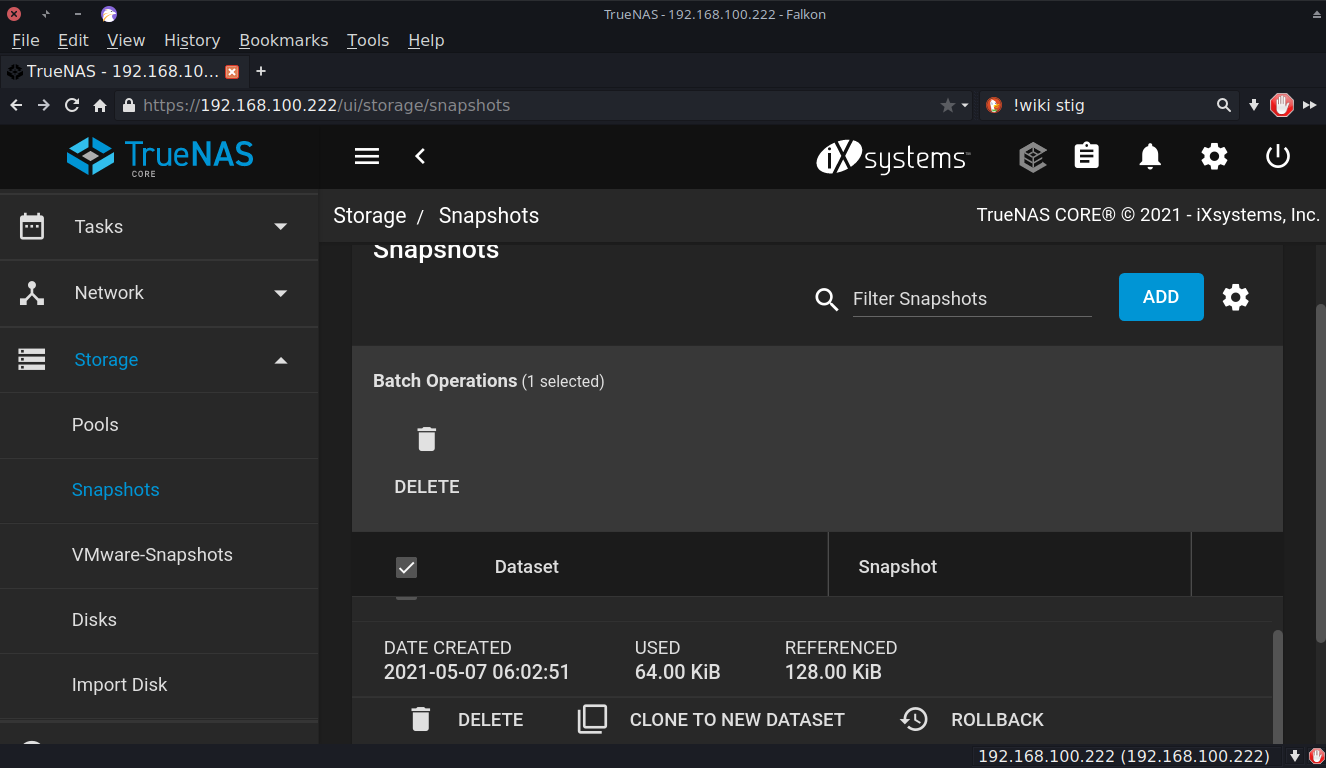Sort by Snapshot column header
Screen dimensions: 1326x768
(898, 567)
